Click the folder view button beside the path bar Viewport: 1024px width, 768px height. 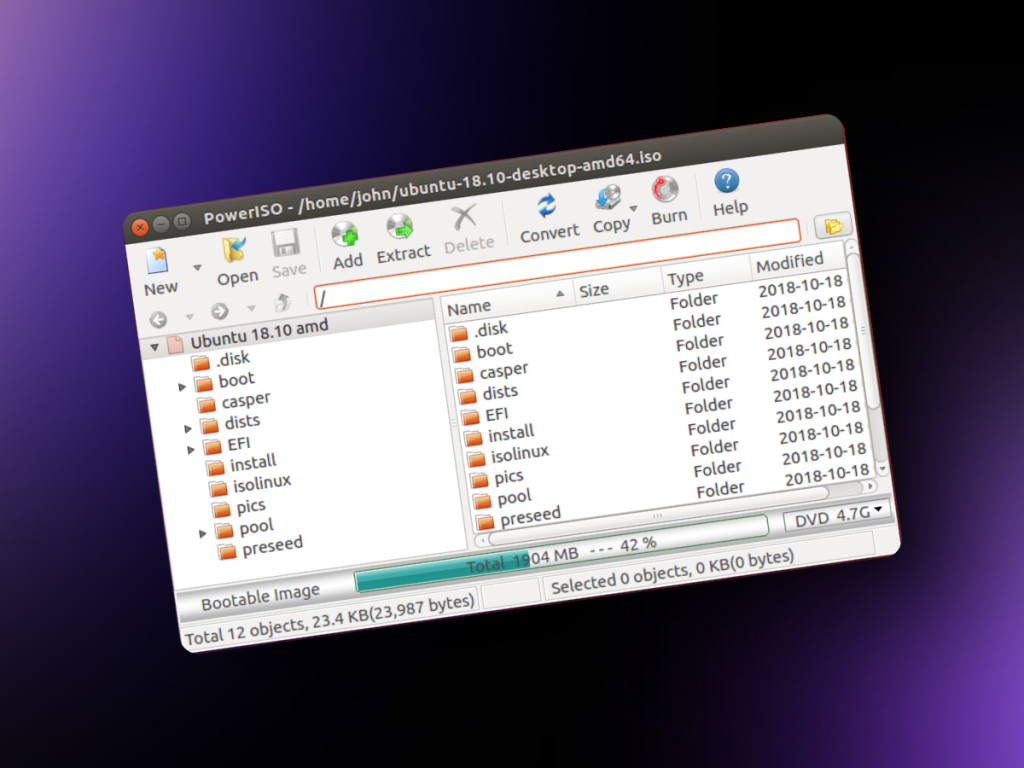coord(833,227)
